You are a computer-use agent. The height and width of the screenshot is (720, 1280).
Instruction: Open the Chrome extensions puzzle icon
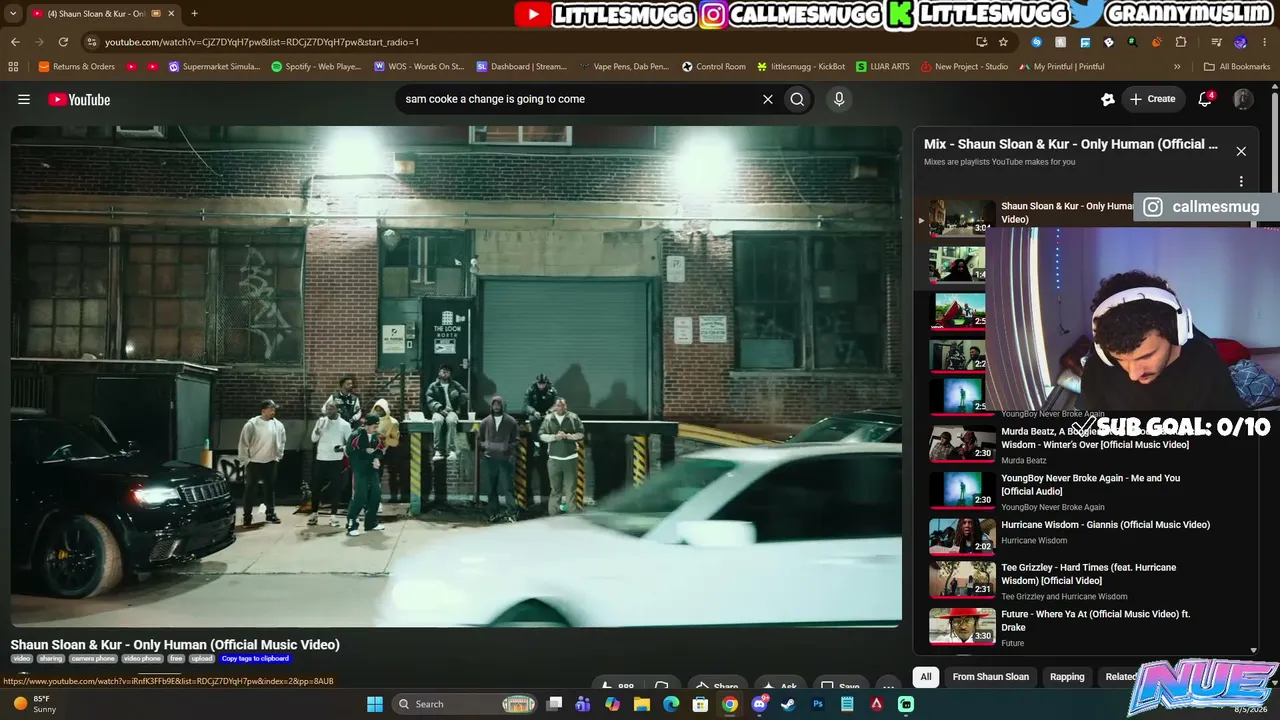point(1181,42)
